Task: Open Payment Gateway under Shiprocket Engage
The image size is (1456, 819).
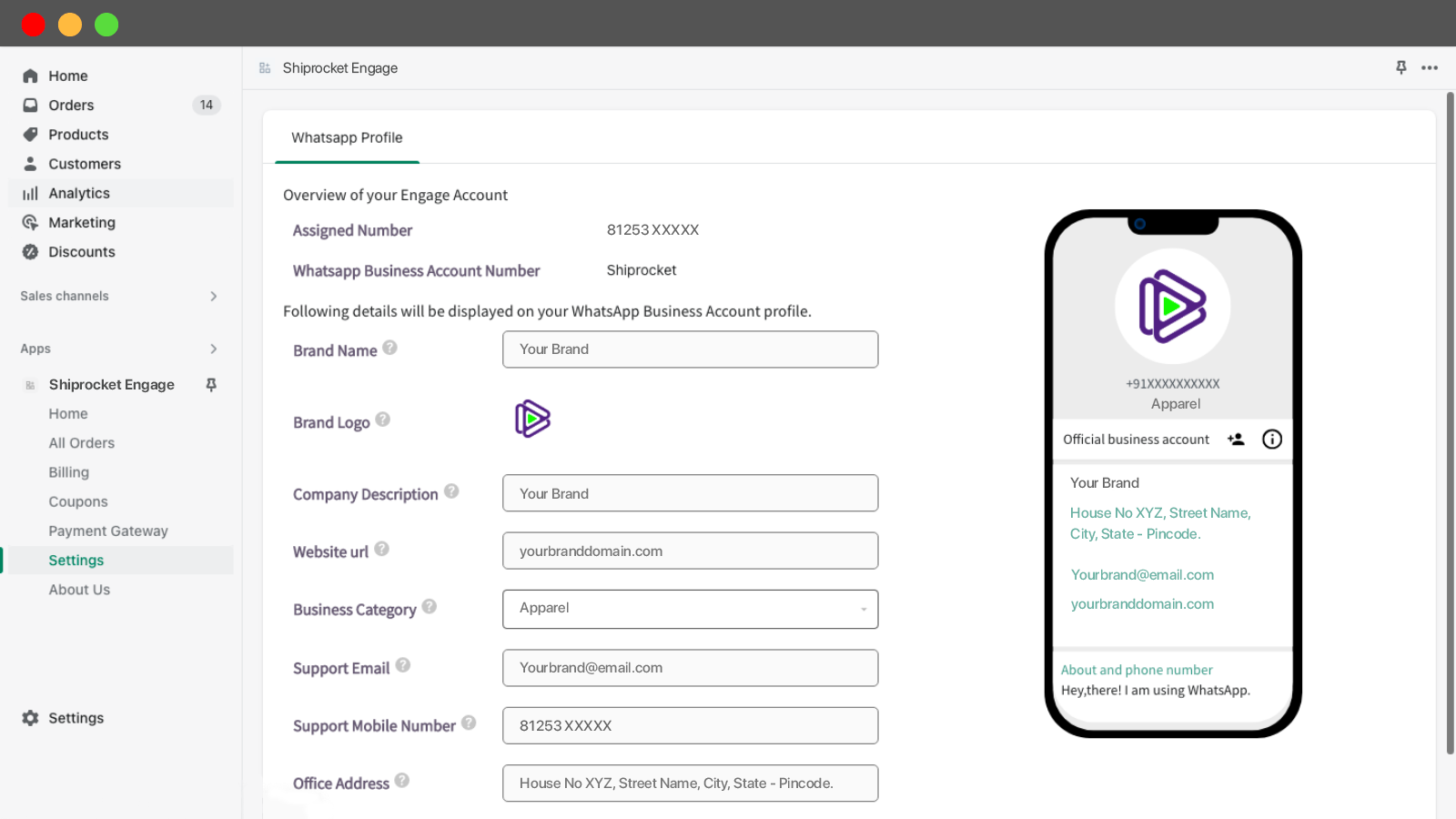Action: pos(108,531)
